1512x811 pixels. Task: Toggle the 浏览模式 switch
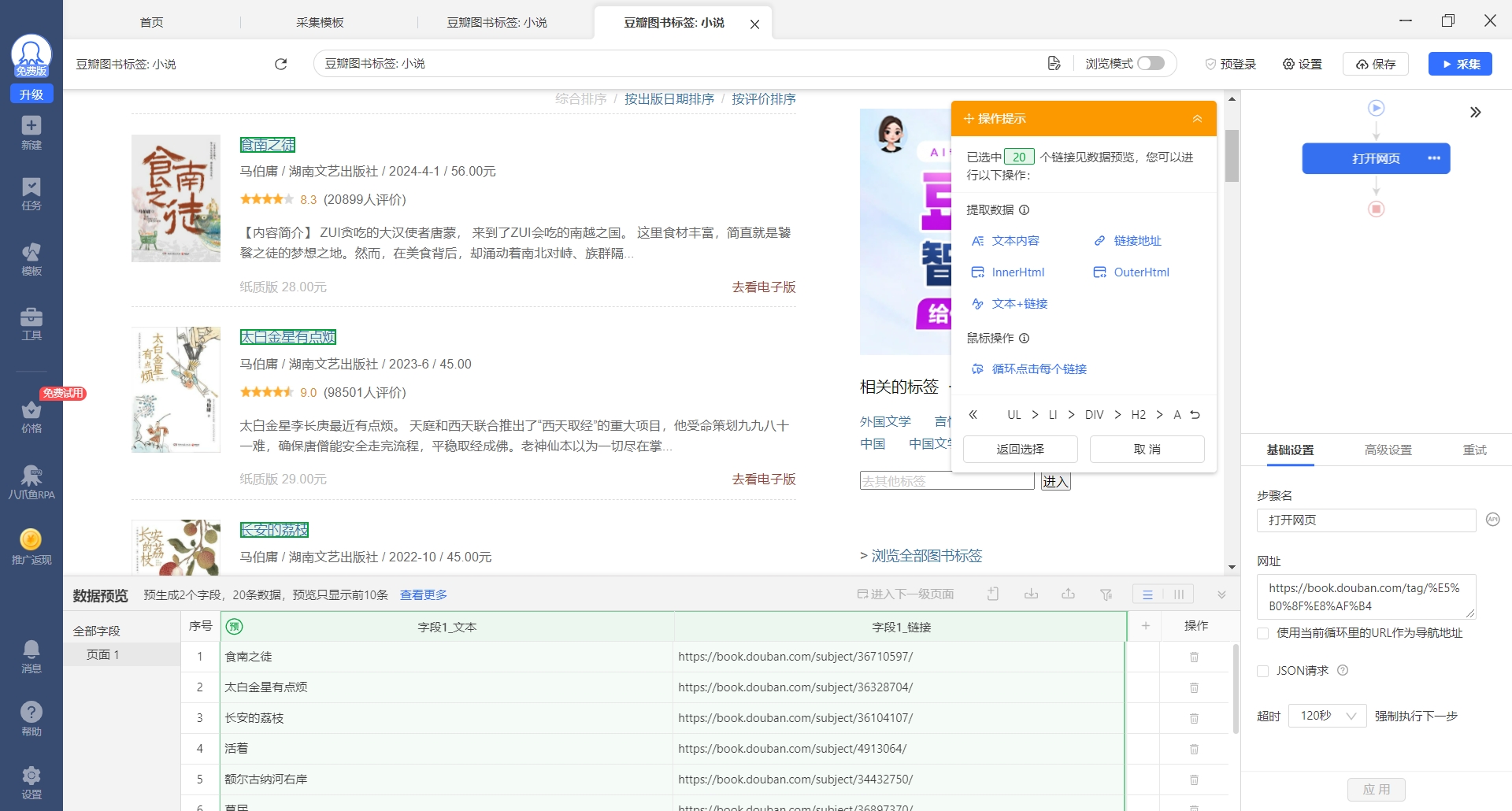1151,63
